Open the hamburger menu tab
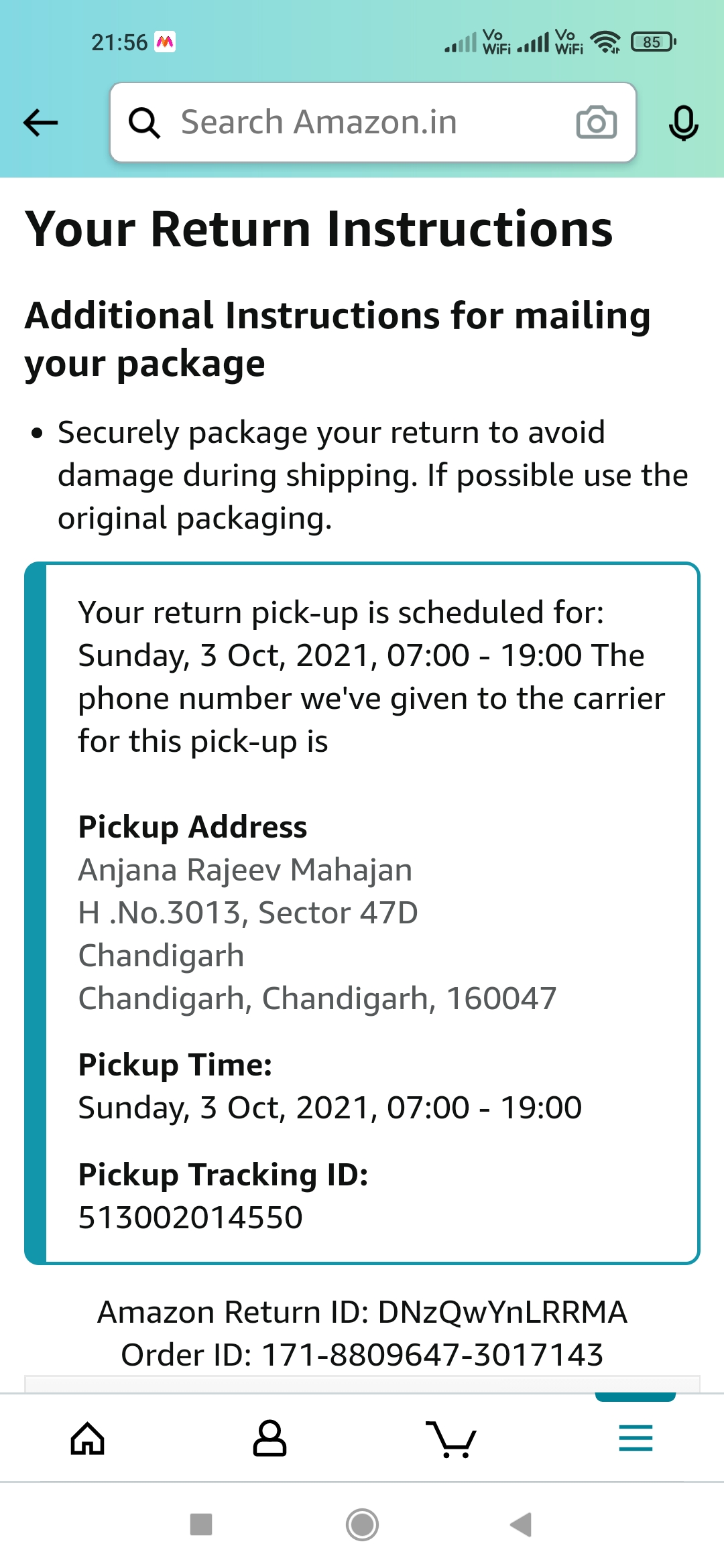This screenshot has height=1568, width=724. point(636,1439)
